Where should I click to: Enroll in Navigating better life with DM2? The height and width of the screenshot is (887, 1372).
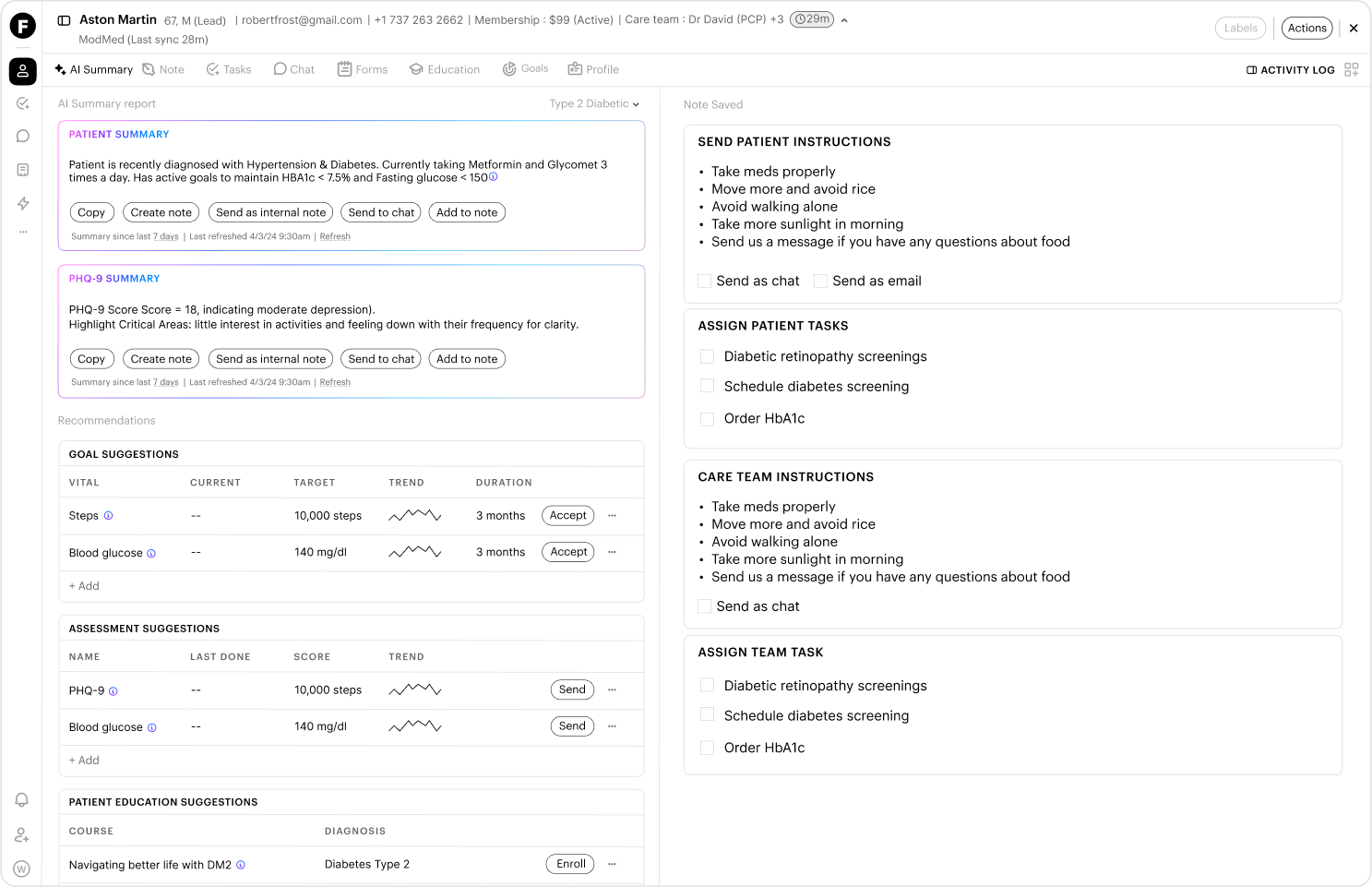pyautogui.click(x=571, y=864)
